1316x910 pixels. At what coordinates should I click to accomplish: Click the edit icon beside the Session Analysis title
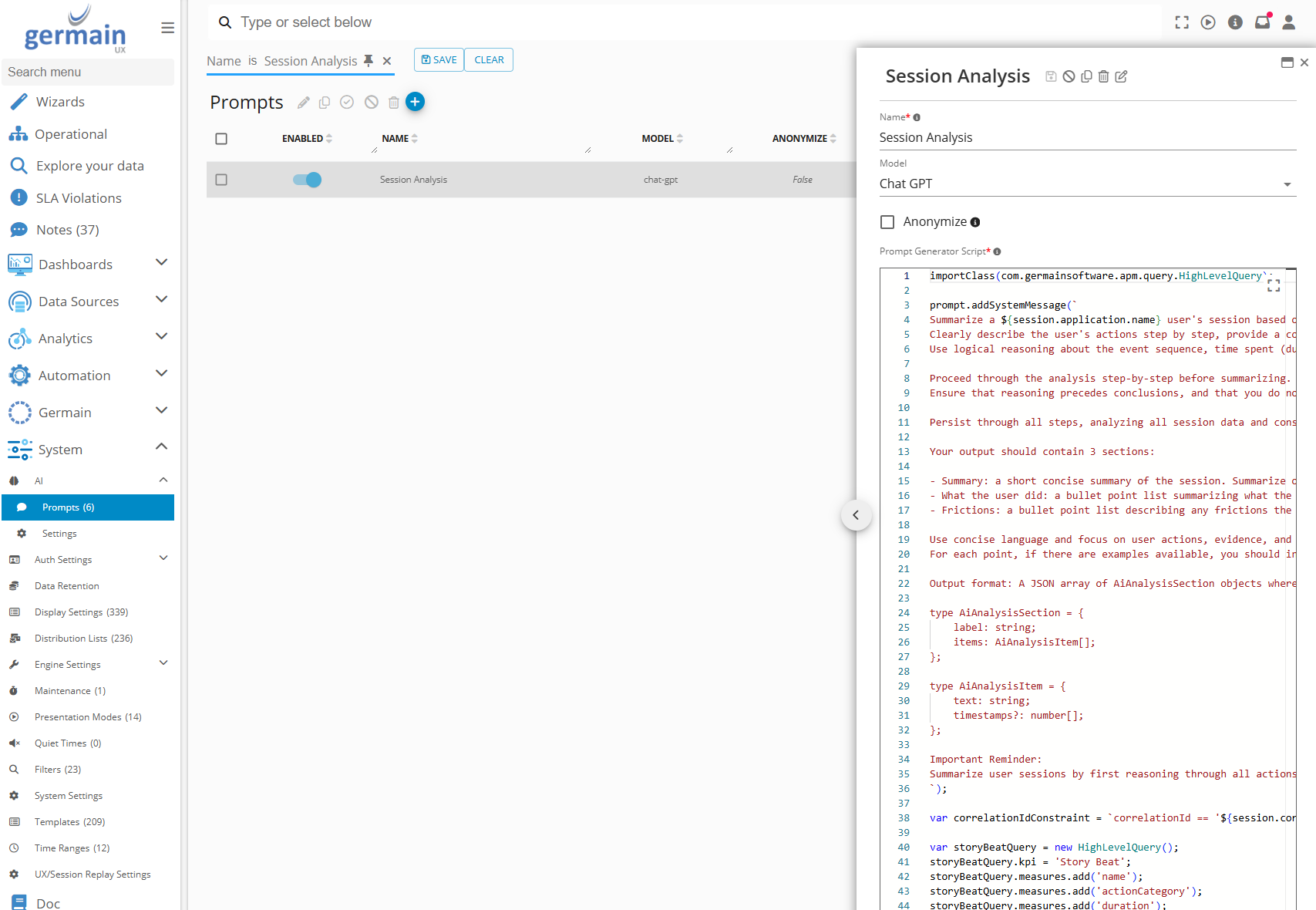point(1121,76)
